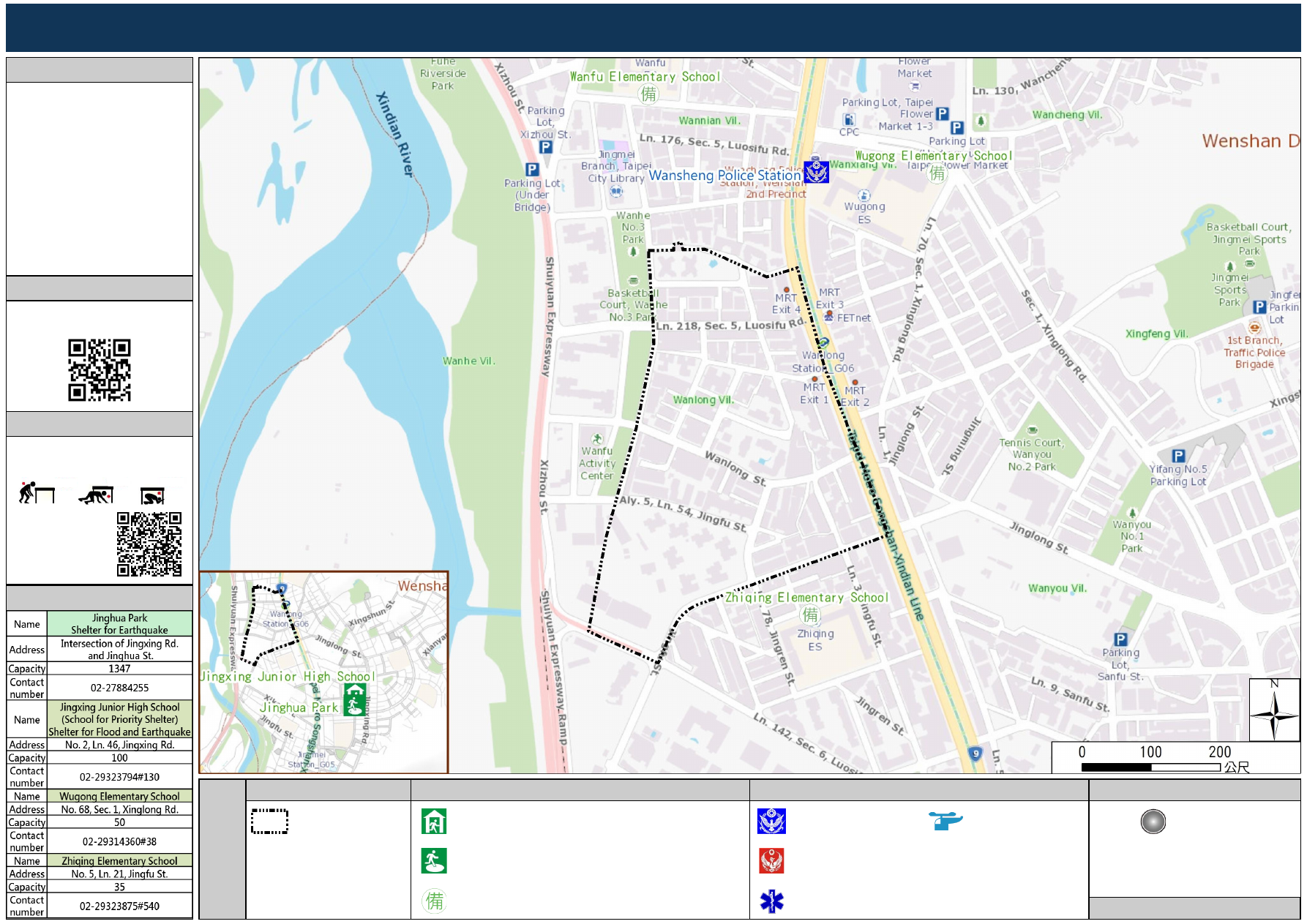Click address 'No. 5, Ln. 21, Jingfu St.'
1307x924 pixels.
119,874
